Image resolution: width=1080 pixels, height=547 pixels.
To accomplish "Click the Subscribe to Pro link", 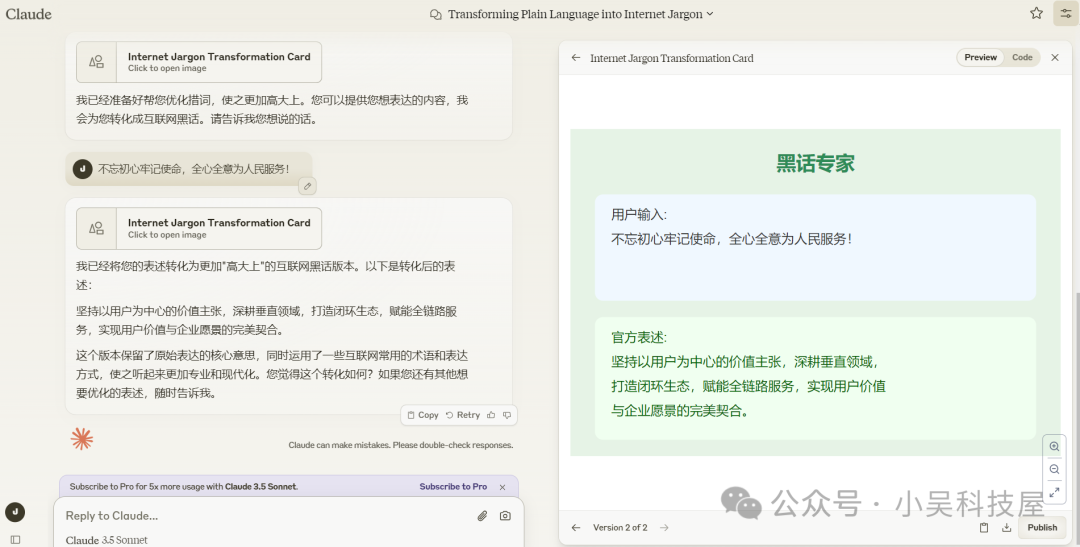I will [453, 487].
